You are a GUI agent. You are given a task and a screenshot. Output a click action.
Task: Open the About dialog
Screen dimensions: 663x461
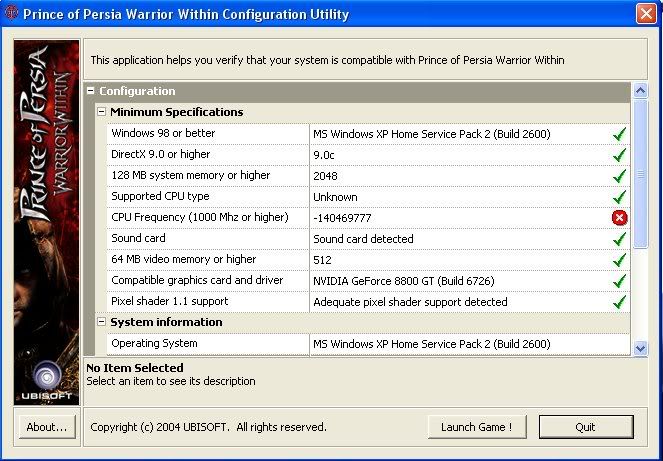pyautogui.click(x=47, y=427)
